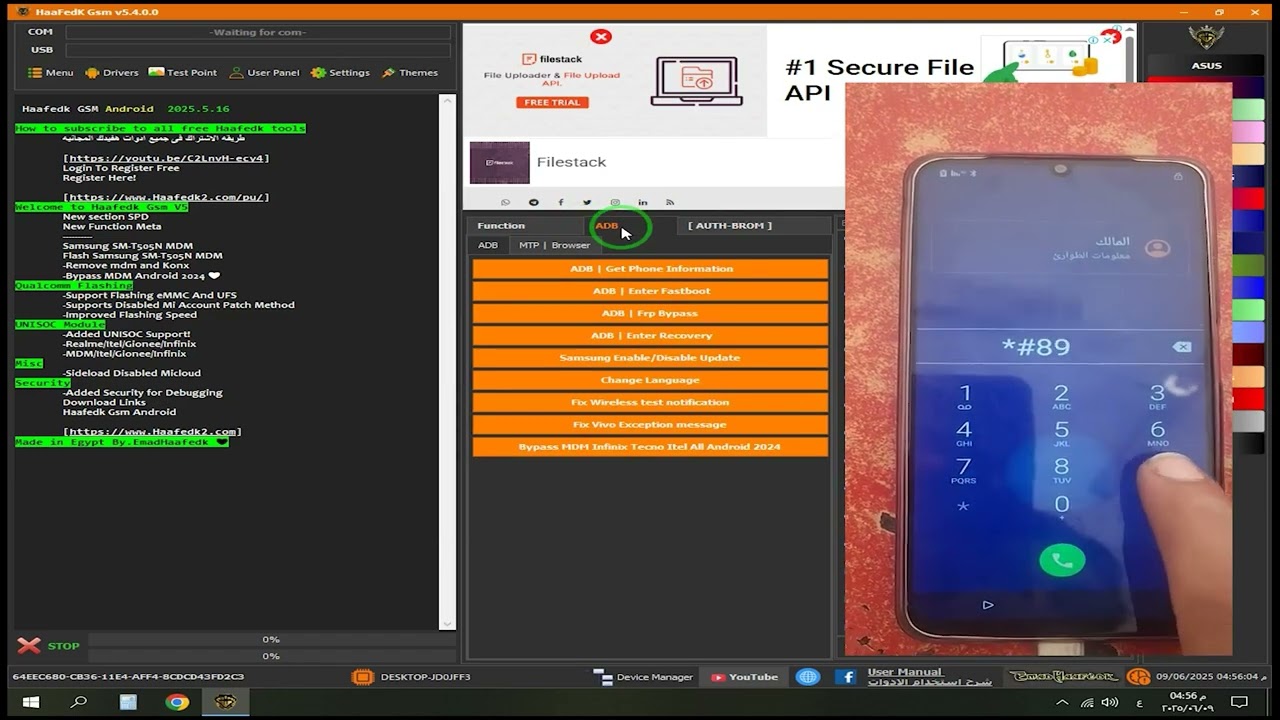Click Samsung Enable/Disable Update

coord(650,358)
